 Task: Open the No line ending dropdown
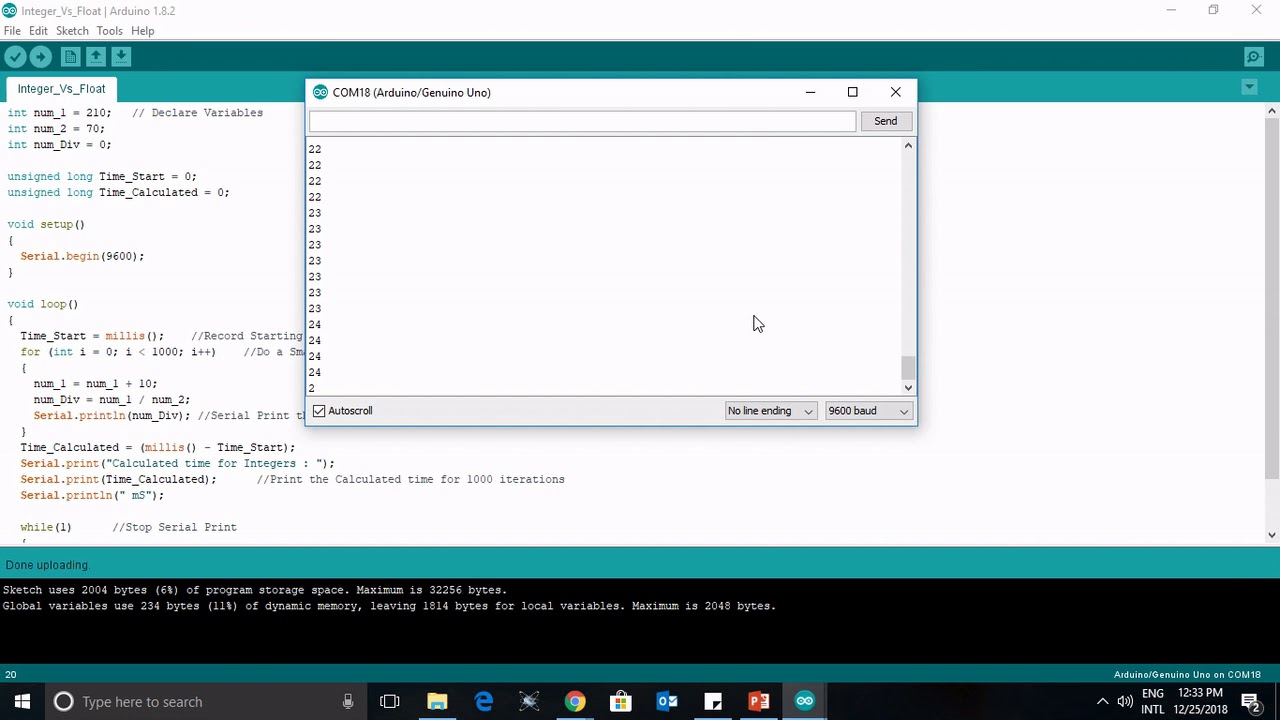click(x=770, y=411)
